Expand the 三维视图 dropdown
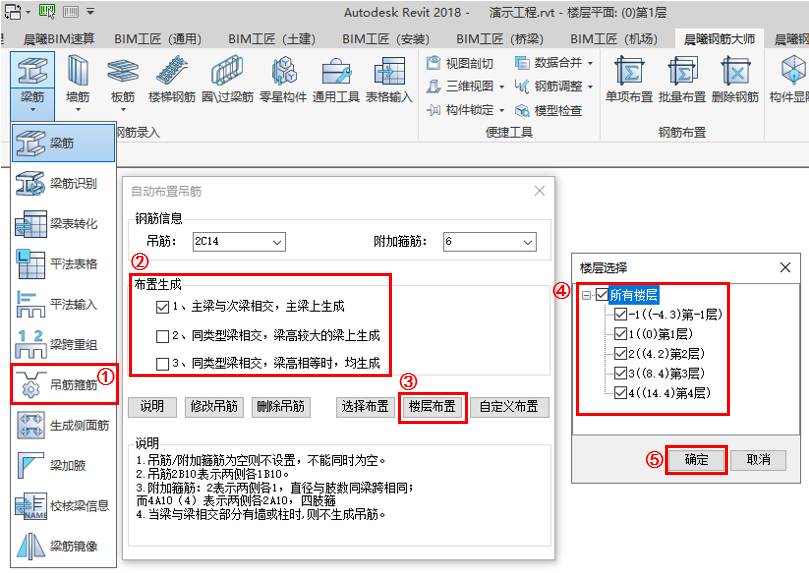The height and width of the screenshot is (573, 809). pyautogui.click(x=502, y=87)
